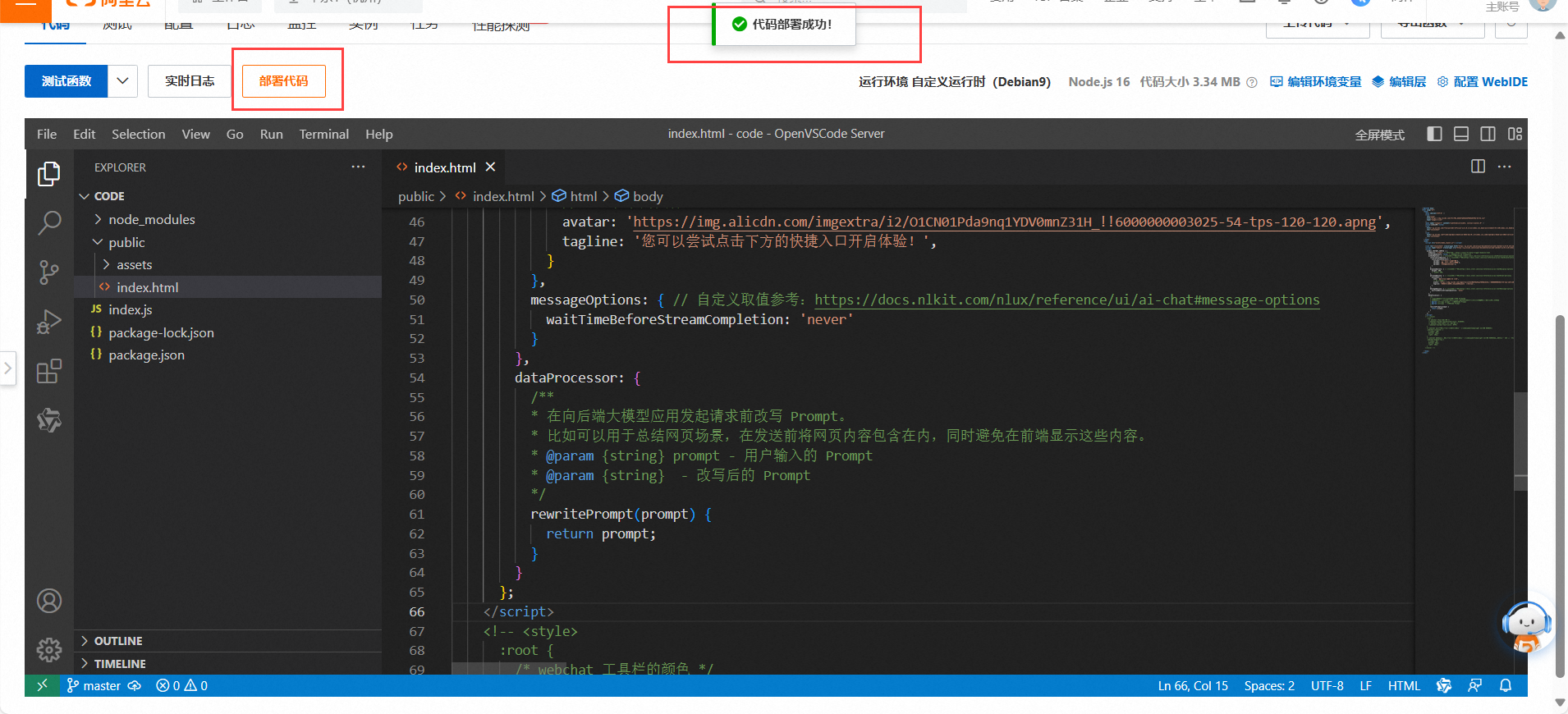Toggle the bottom panel layout icon
This screenshot has width=1568, height=714.
click(1461, 134)
